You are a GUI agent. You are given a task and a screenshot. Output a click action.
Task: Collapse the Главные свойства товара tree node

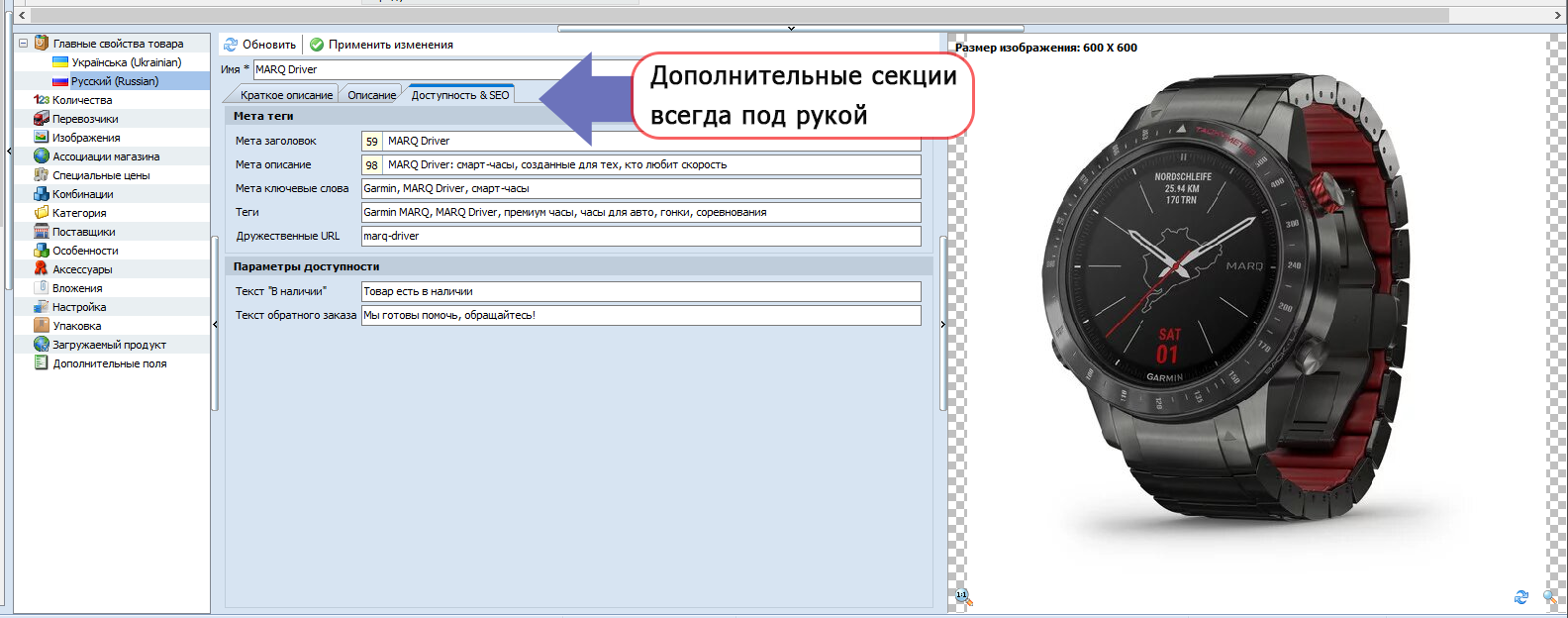(x=23, y=44)
